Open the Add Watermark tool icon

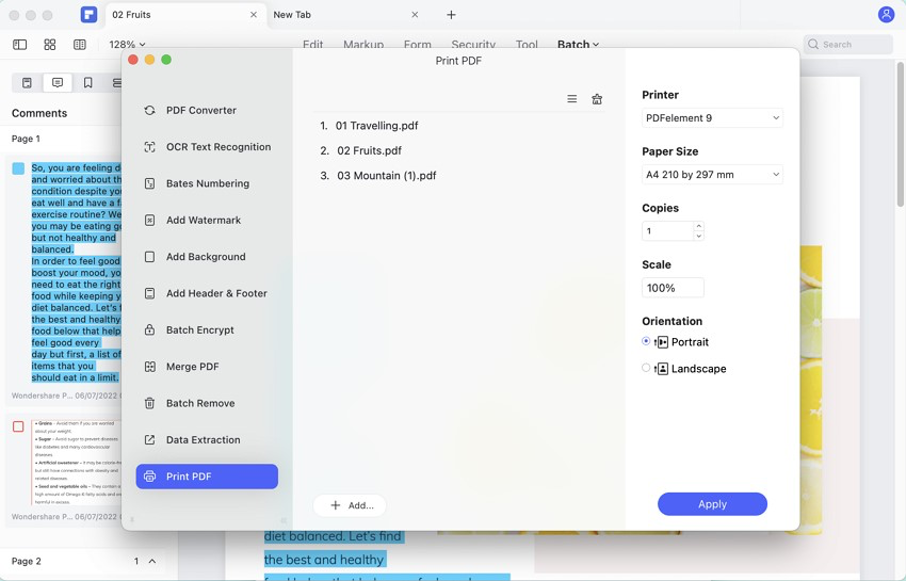pyautogui.click(x=149, y=220)
